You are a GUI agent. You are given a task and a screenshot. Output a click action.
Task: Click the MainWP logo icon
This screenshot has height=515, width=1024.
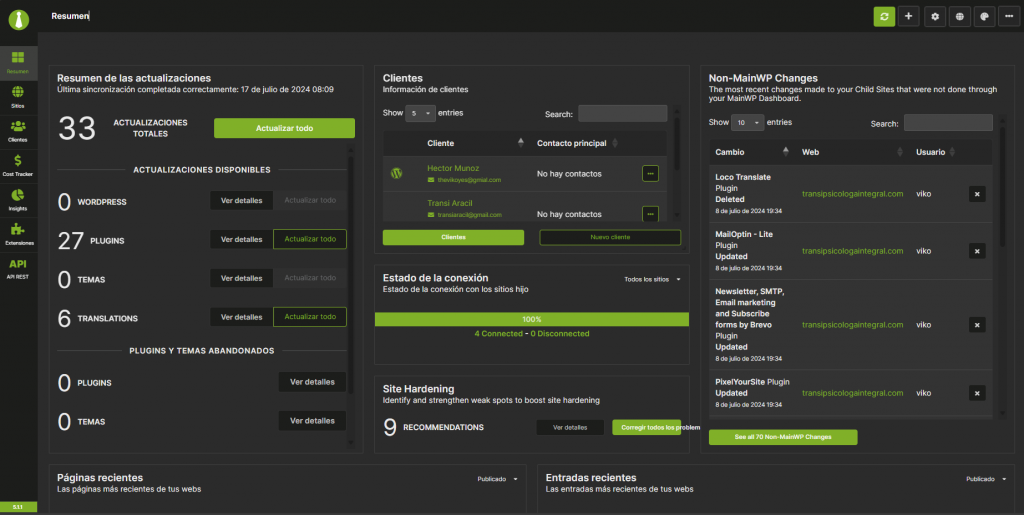(x=19, y=19)
